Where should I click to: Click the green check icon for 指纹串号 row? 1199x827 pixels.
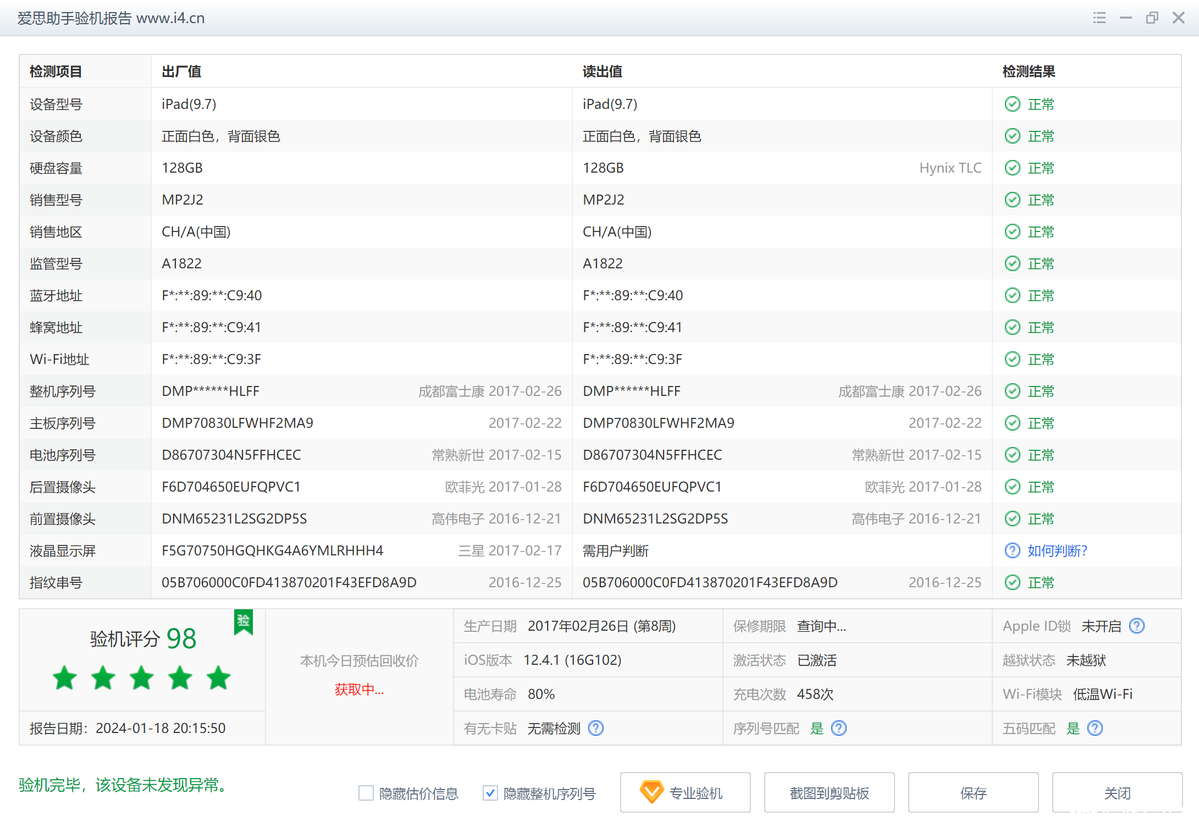(x=1012, y=582)
